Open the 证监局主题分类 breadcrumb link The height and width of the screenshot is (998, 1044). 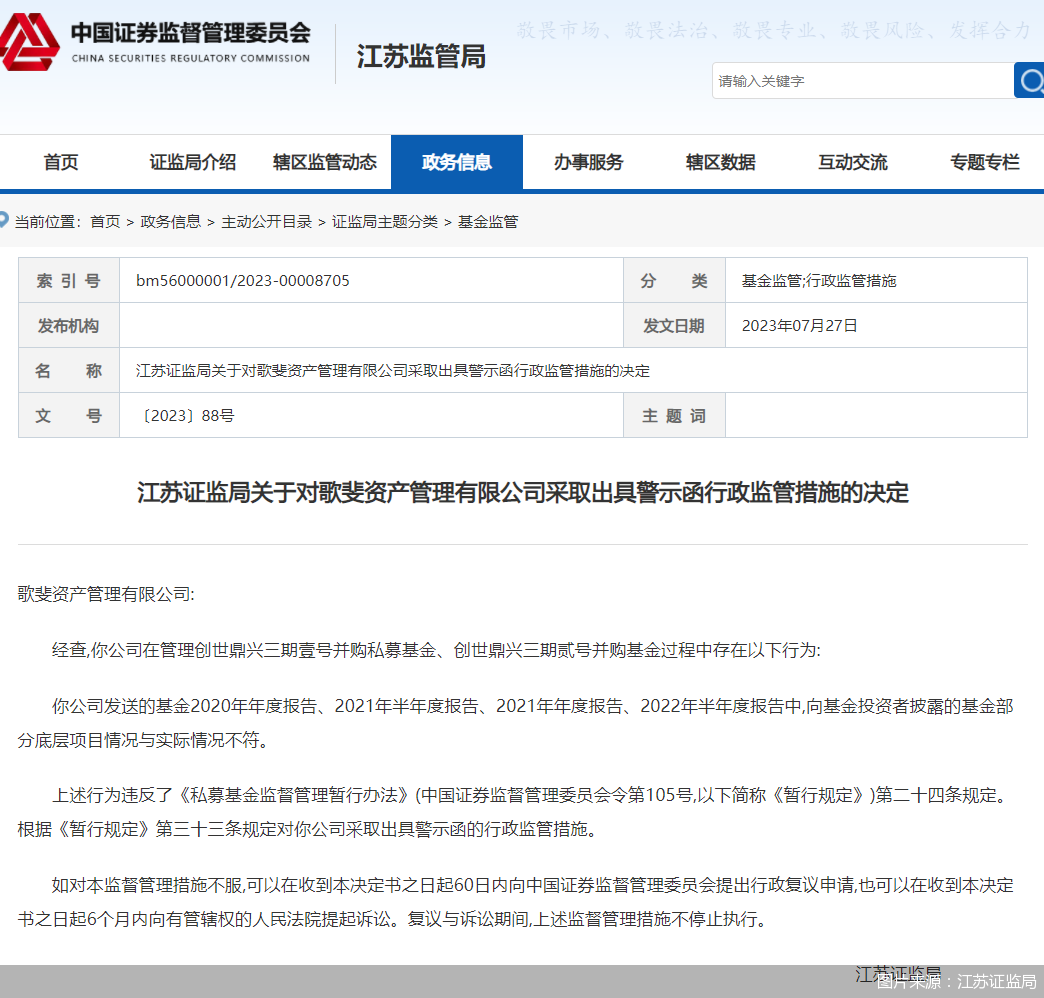tap(384, 221)
